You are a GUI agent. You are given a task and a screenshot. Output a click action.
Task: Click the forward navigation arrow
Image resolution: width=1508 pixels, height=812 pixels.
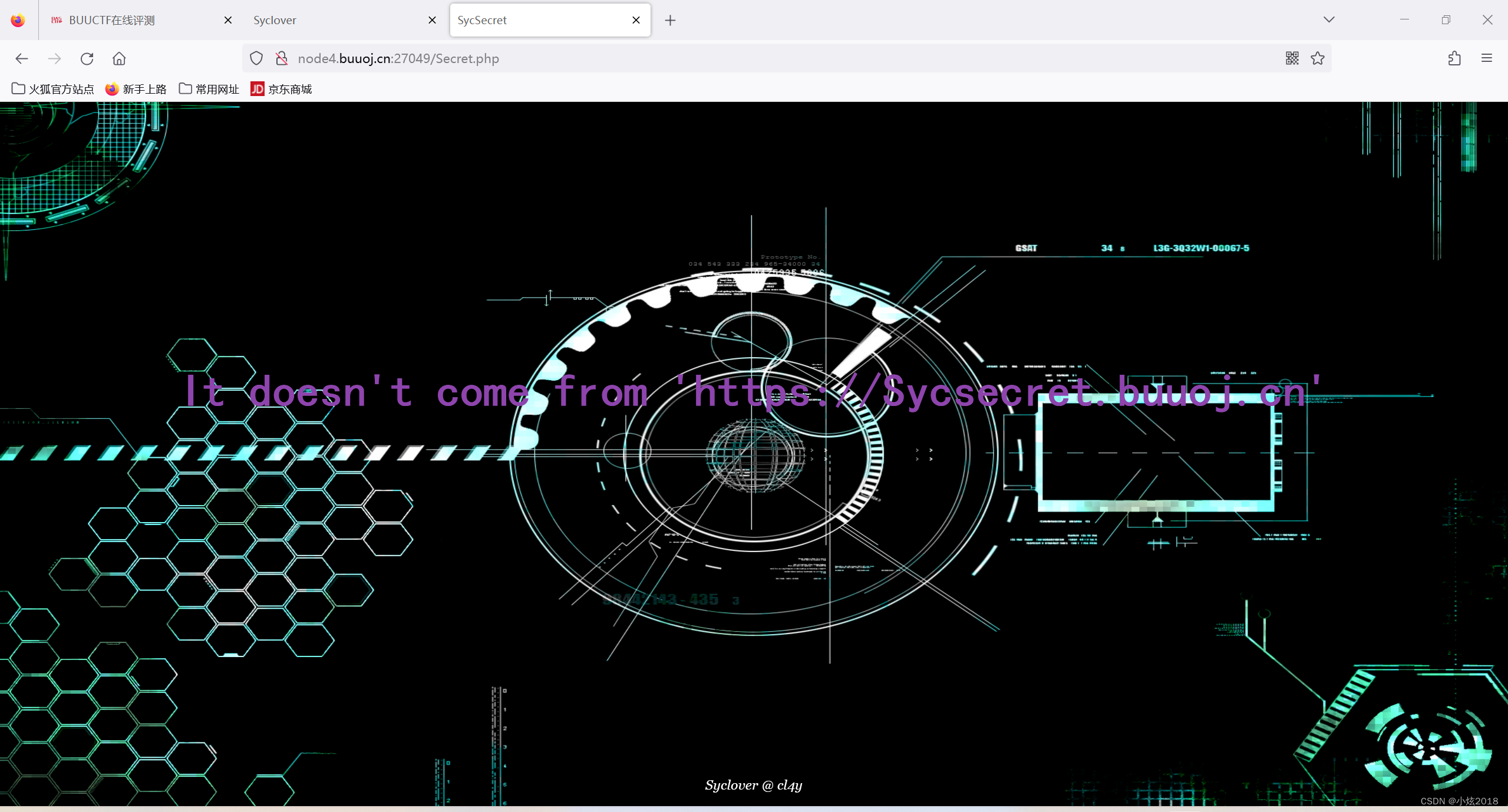pyautogui.click(x=54, y=58)
